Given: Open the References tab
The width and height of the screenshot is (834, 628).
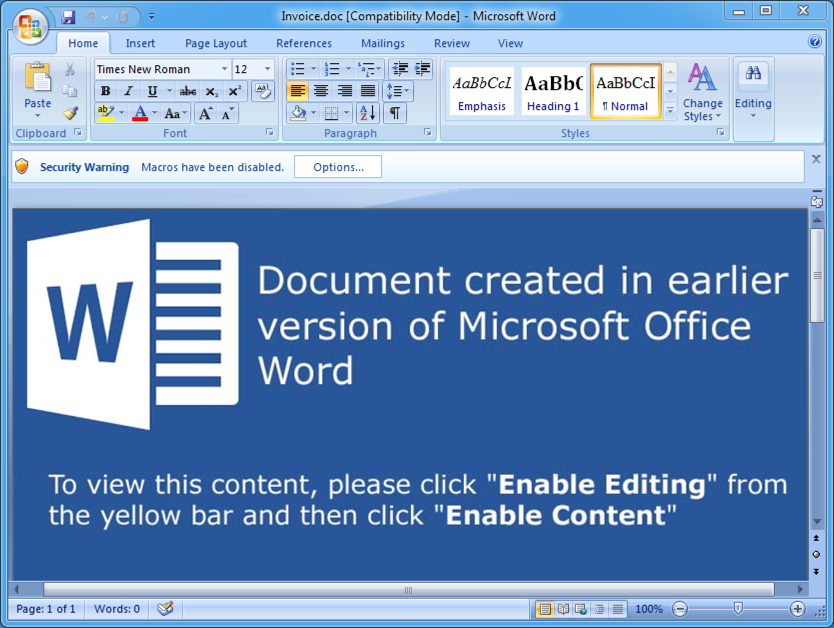Looking at the screenshot, I should pyautogui.click(x=304, y=43).
